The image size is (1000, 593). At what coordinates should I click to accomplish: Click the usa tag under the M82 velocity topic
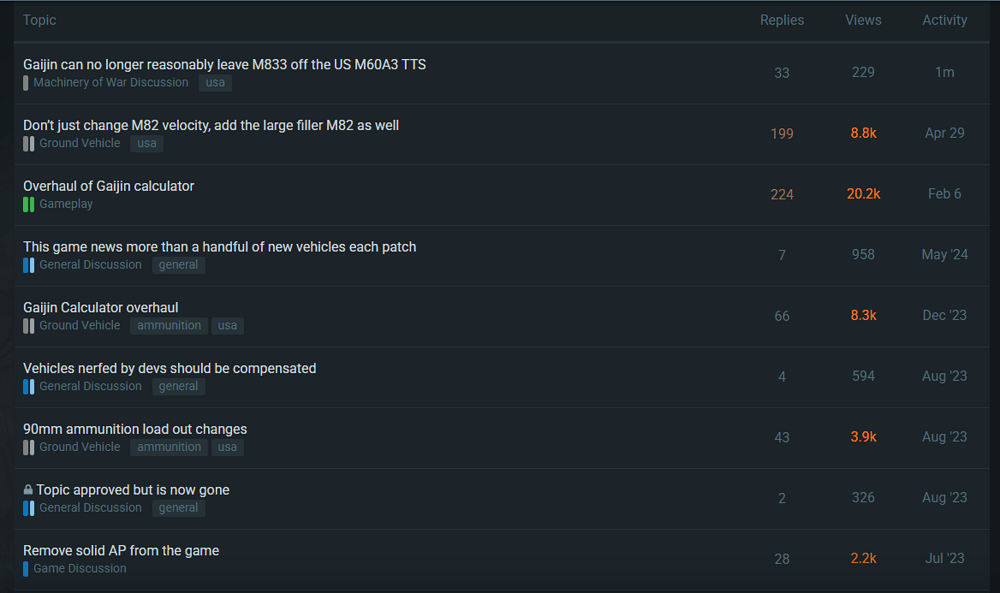point(147,144)
